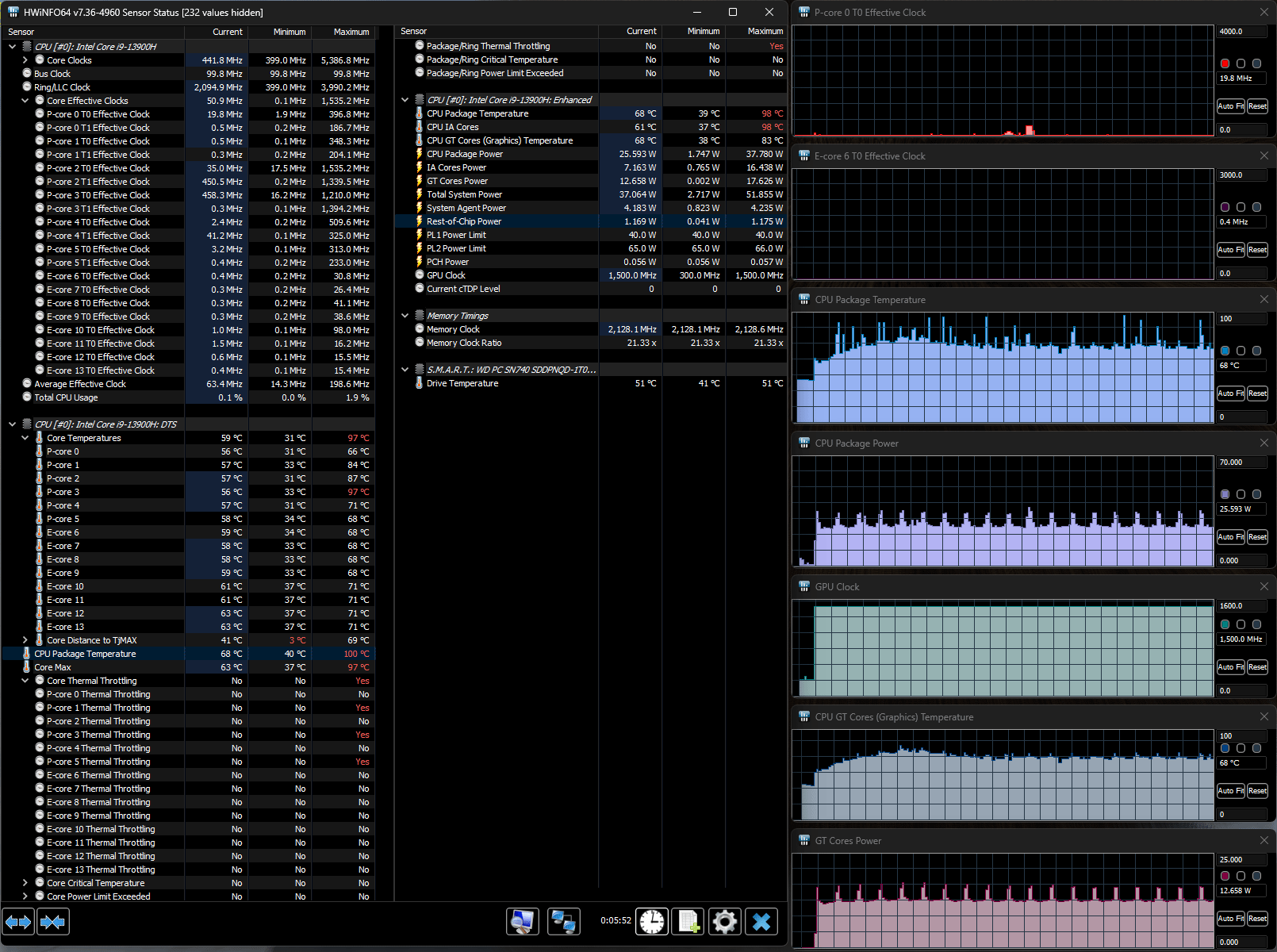Open the system summary monitor icon
Viewport: 1277px width, 952px height.
[x=523, y=921]
